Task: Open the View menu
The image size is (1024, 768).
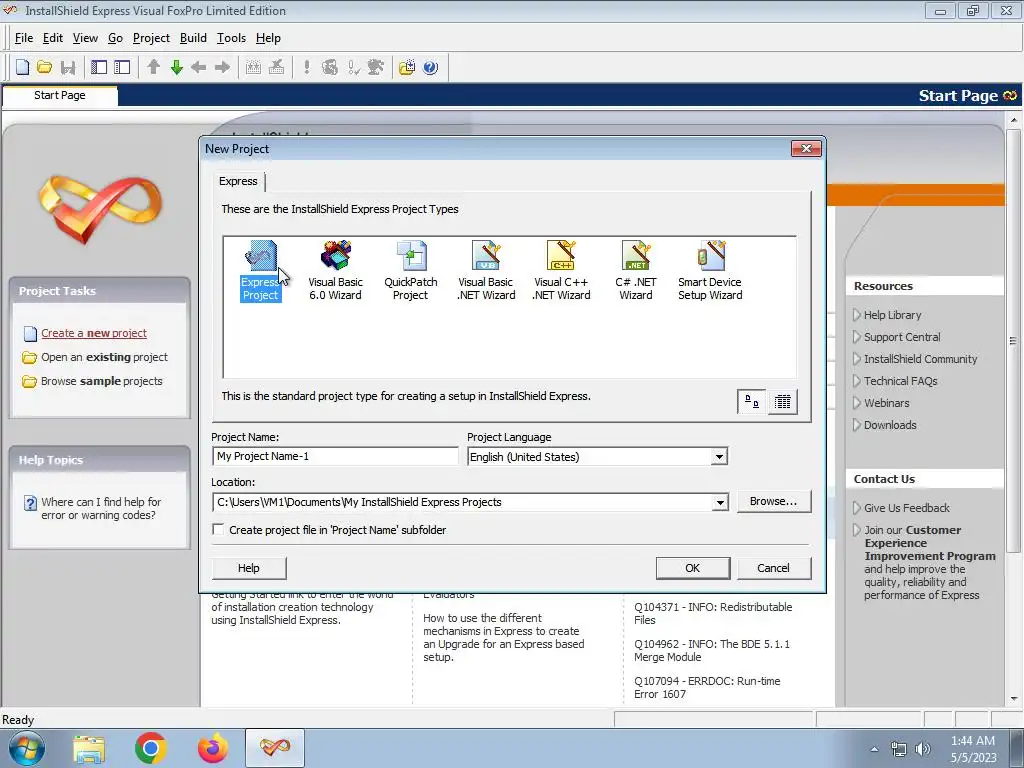Action: coord(86,38)
